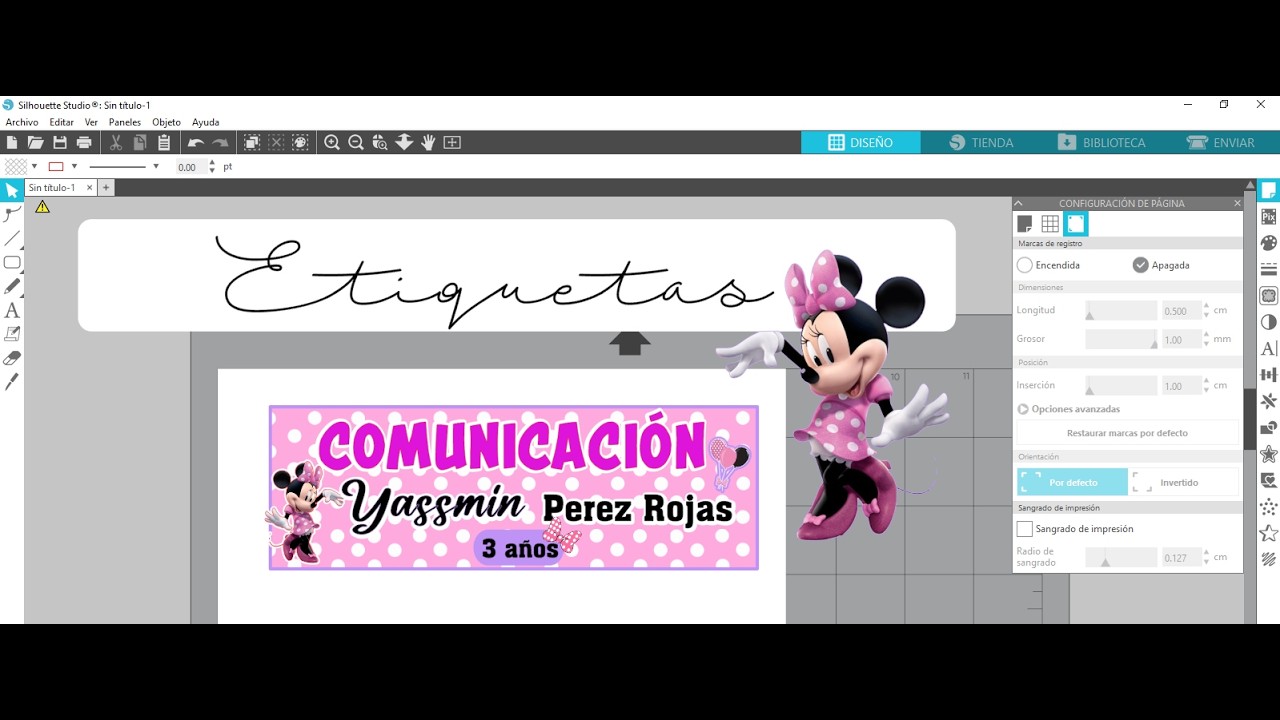
Task: Step the Grosor mm value
Action: [x=1207, y=340]
